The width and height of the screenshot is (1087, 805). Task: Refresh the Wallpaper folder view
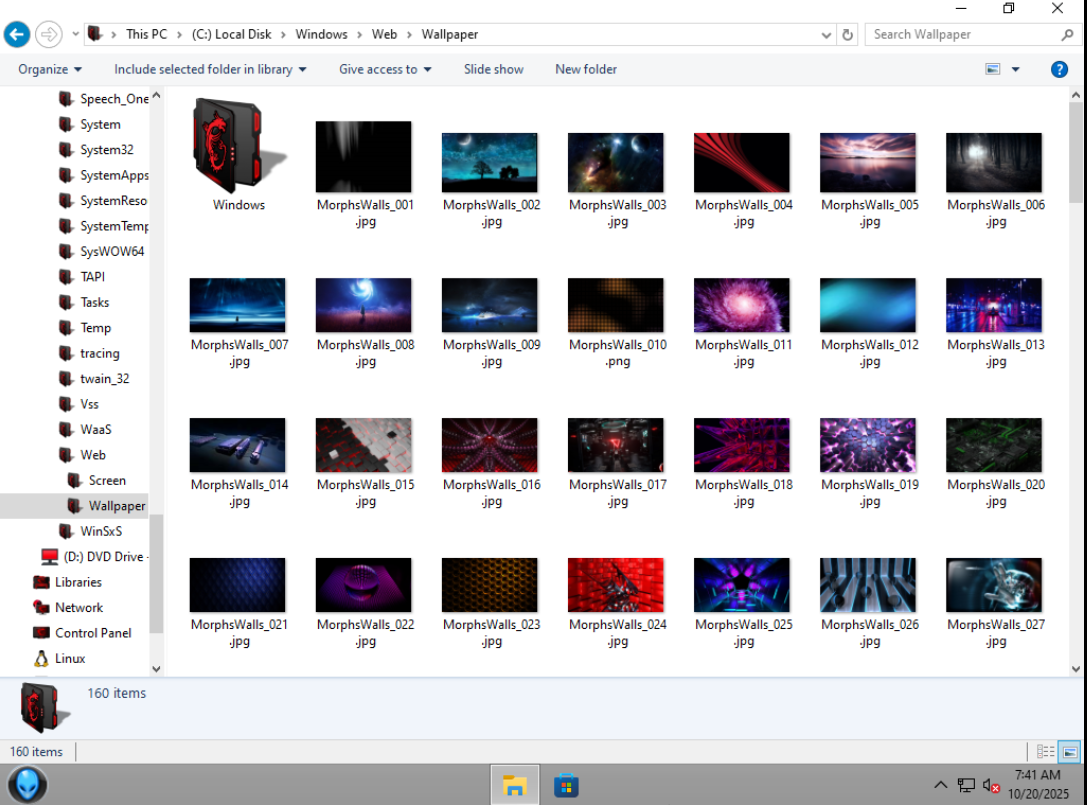click(x=847, y=34)
